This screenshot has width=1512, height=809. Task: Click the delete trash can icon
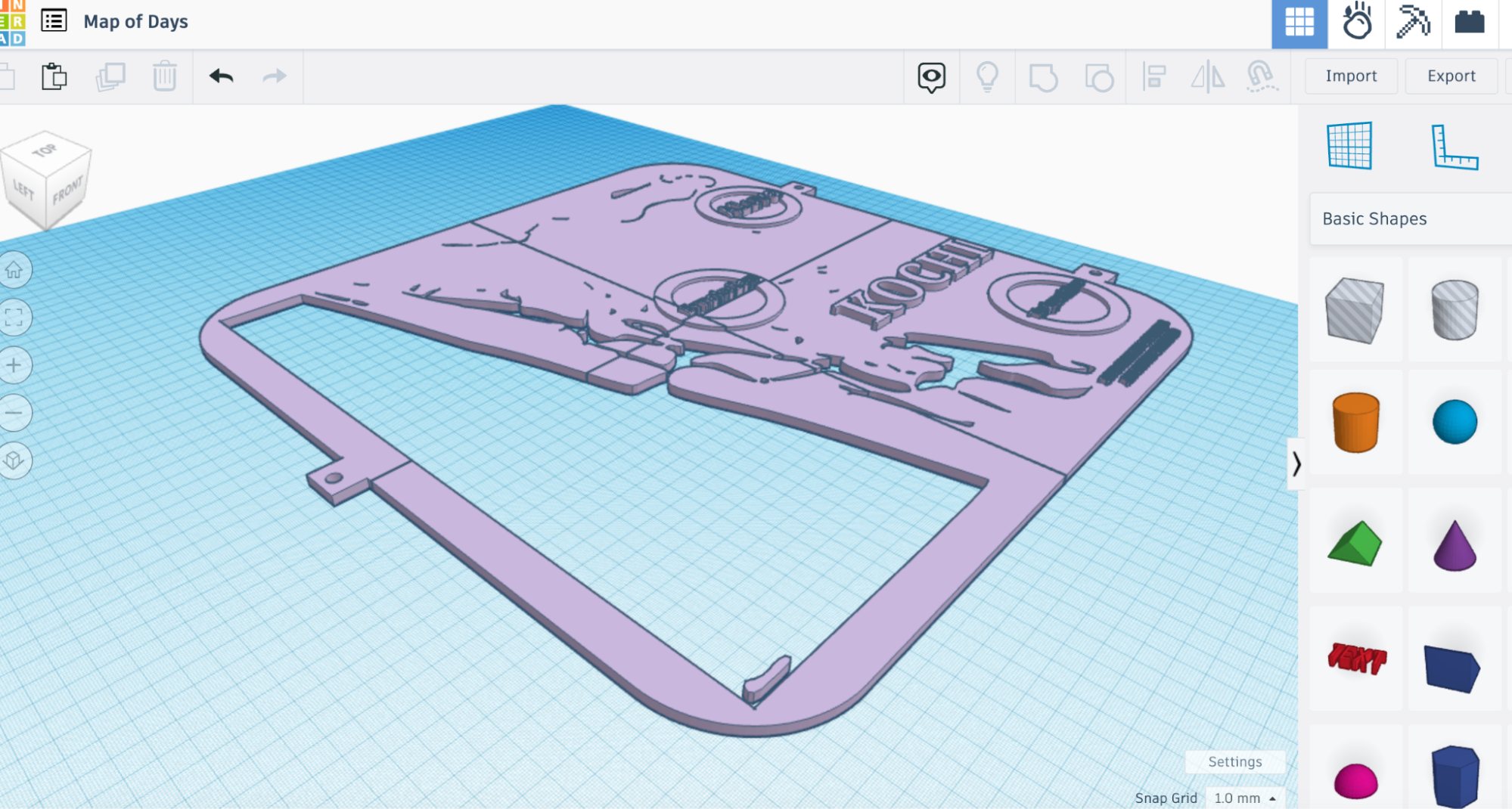pyautogui.click(x=164, y=76)
